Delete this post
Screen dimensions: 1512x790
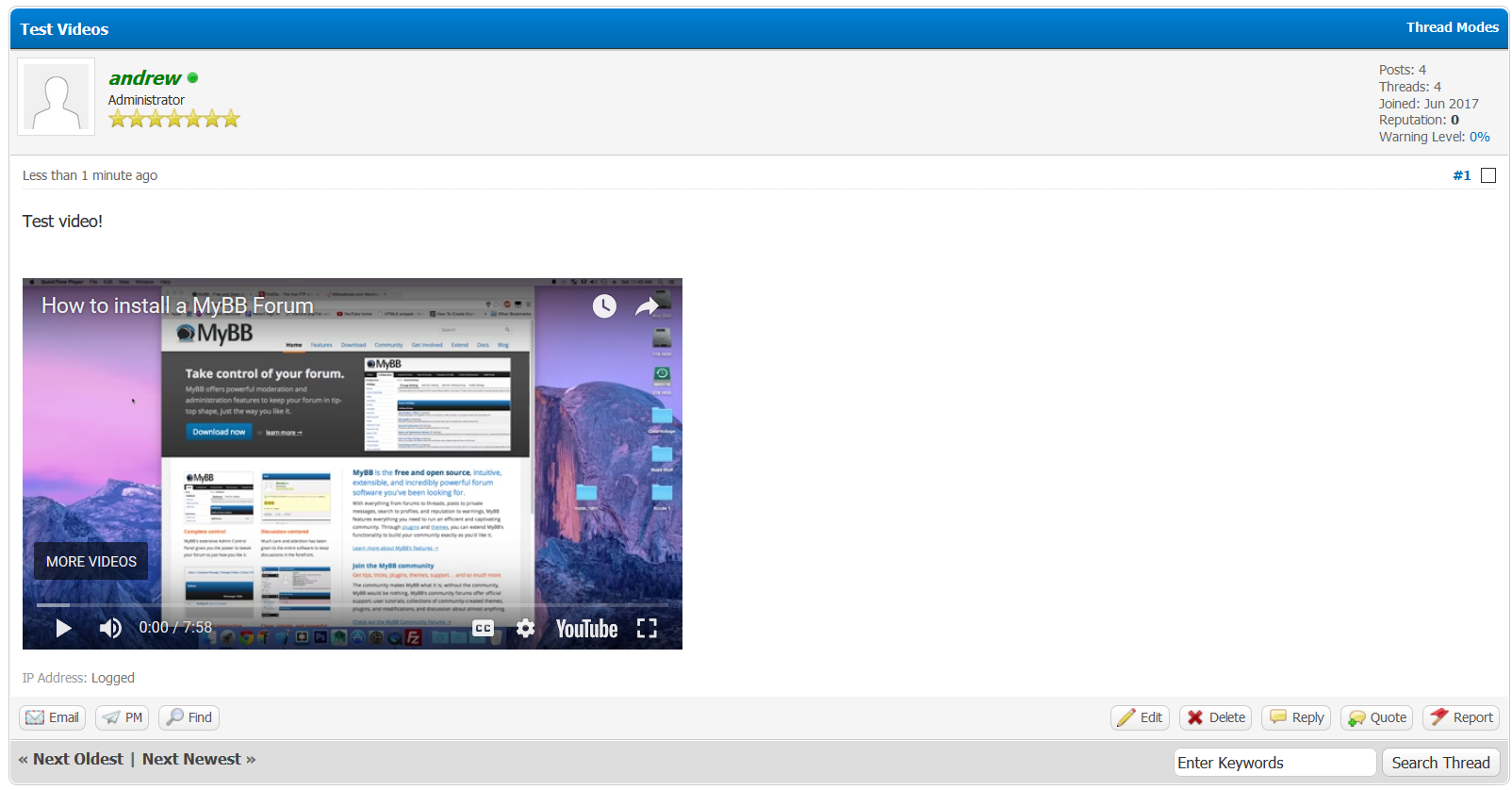pyautogui.click(x=1216, y=717)
